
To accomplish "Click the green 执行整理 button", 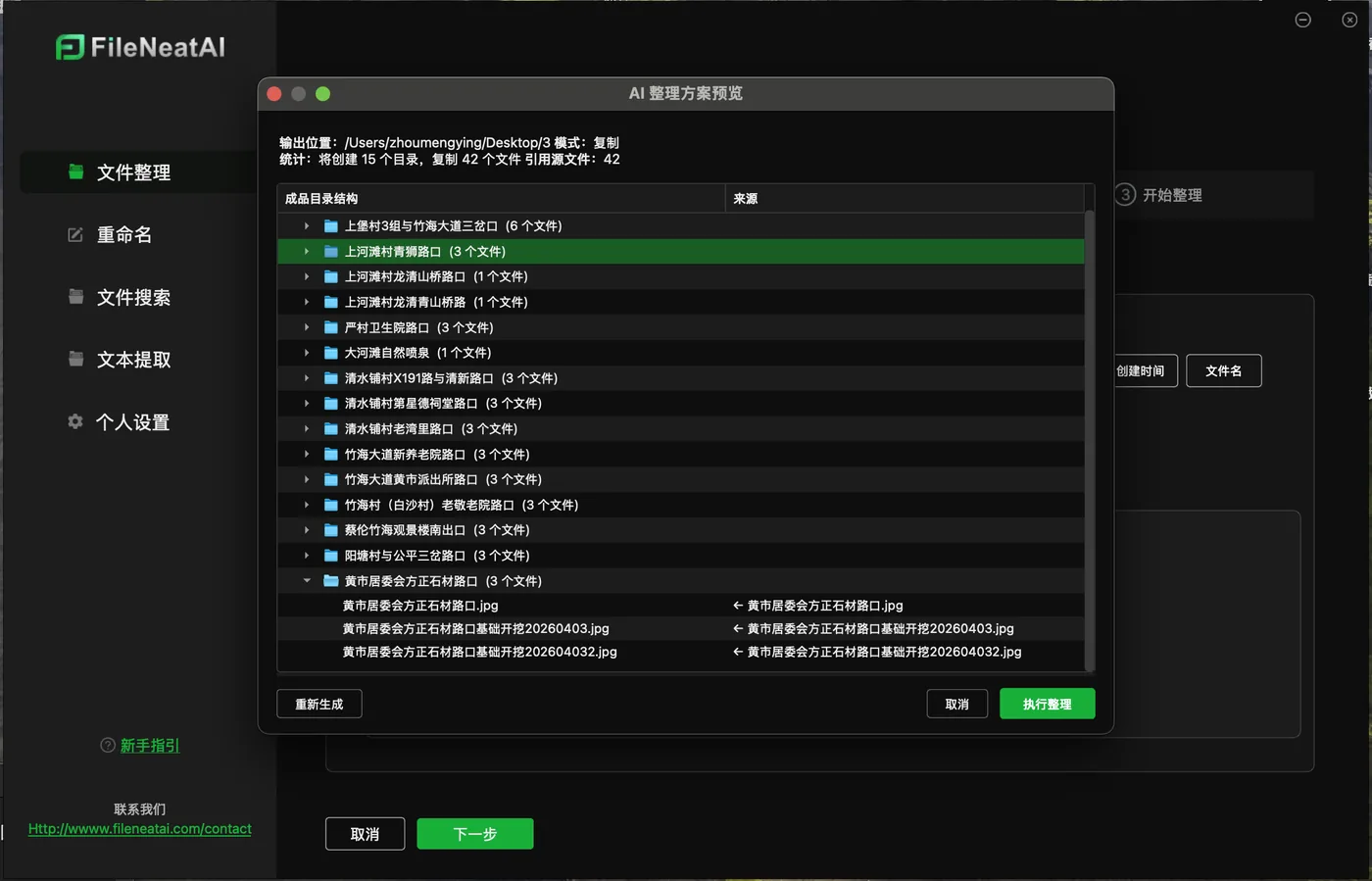I will (x=1047, y=704).
